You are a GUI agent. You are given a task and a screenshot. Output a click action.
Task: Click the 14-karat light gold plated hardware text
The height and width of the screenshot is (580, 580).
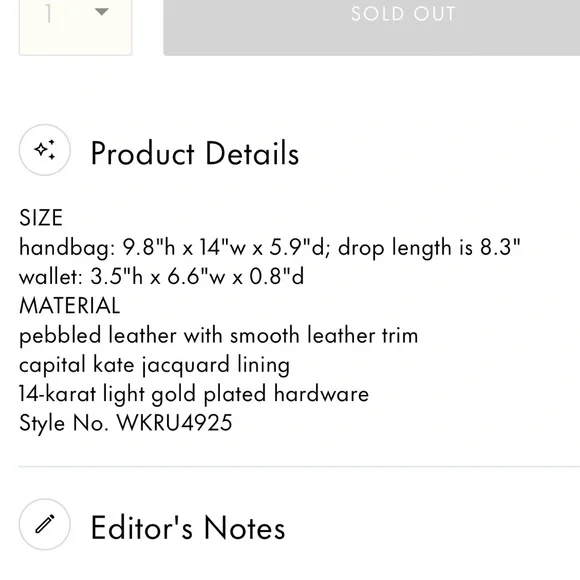(194, 394)
